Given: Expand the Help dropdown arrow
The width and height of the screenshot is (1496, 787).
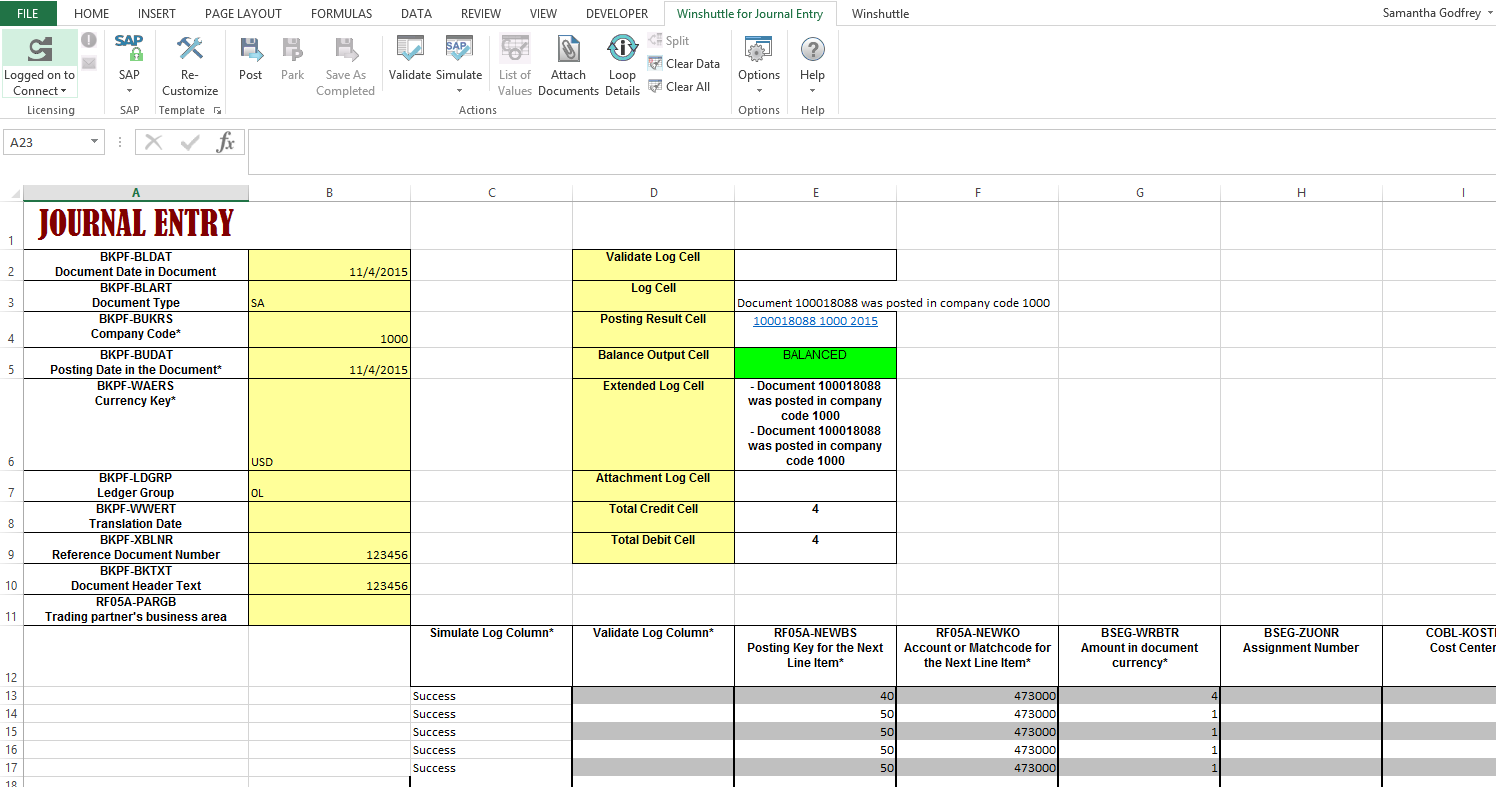Looking at the screenshot, I should coord(813,91).
